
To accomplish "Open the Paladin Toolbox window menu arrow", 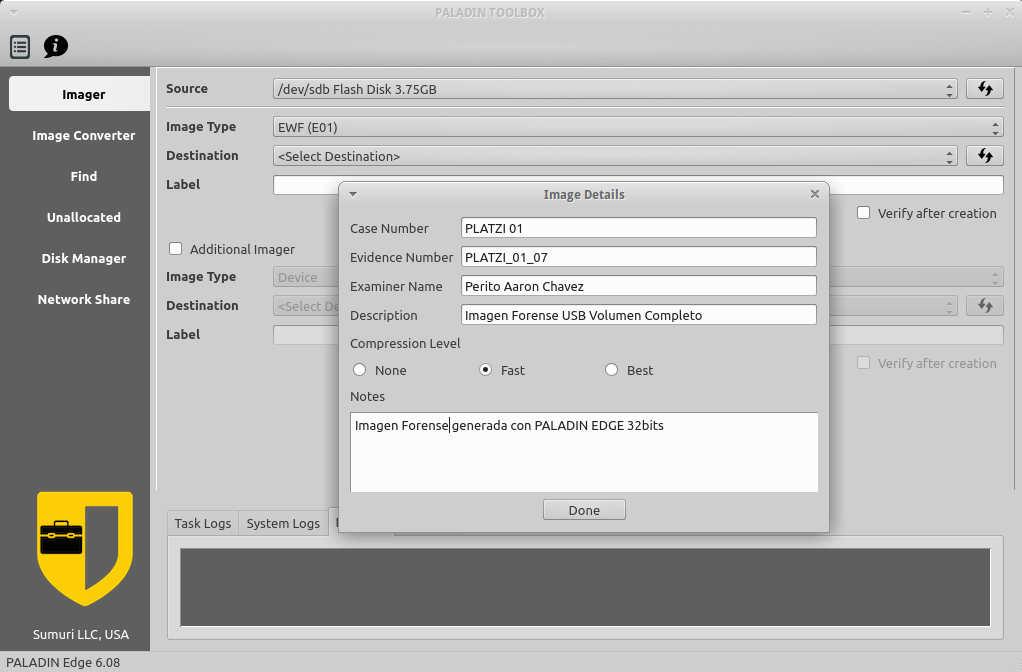I will tap(14, 12).
